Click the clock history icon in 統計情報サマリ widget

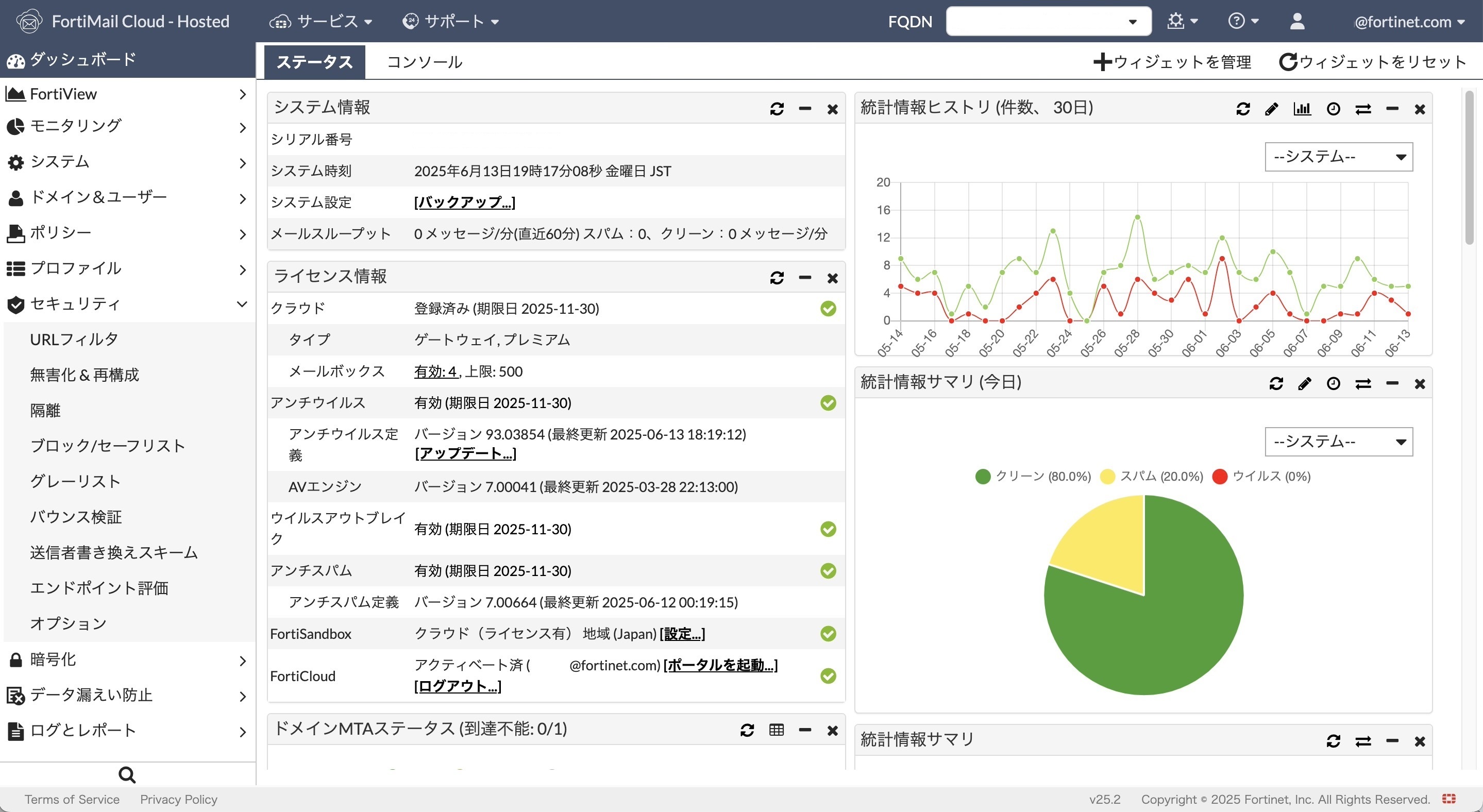pyautogui.click(x=1334, y=383)
